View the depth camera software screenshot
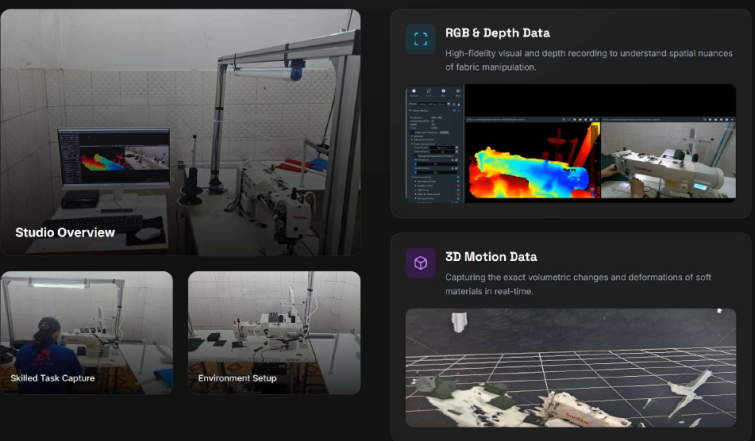 click(x=571, y=143)
